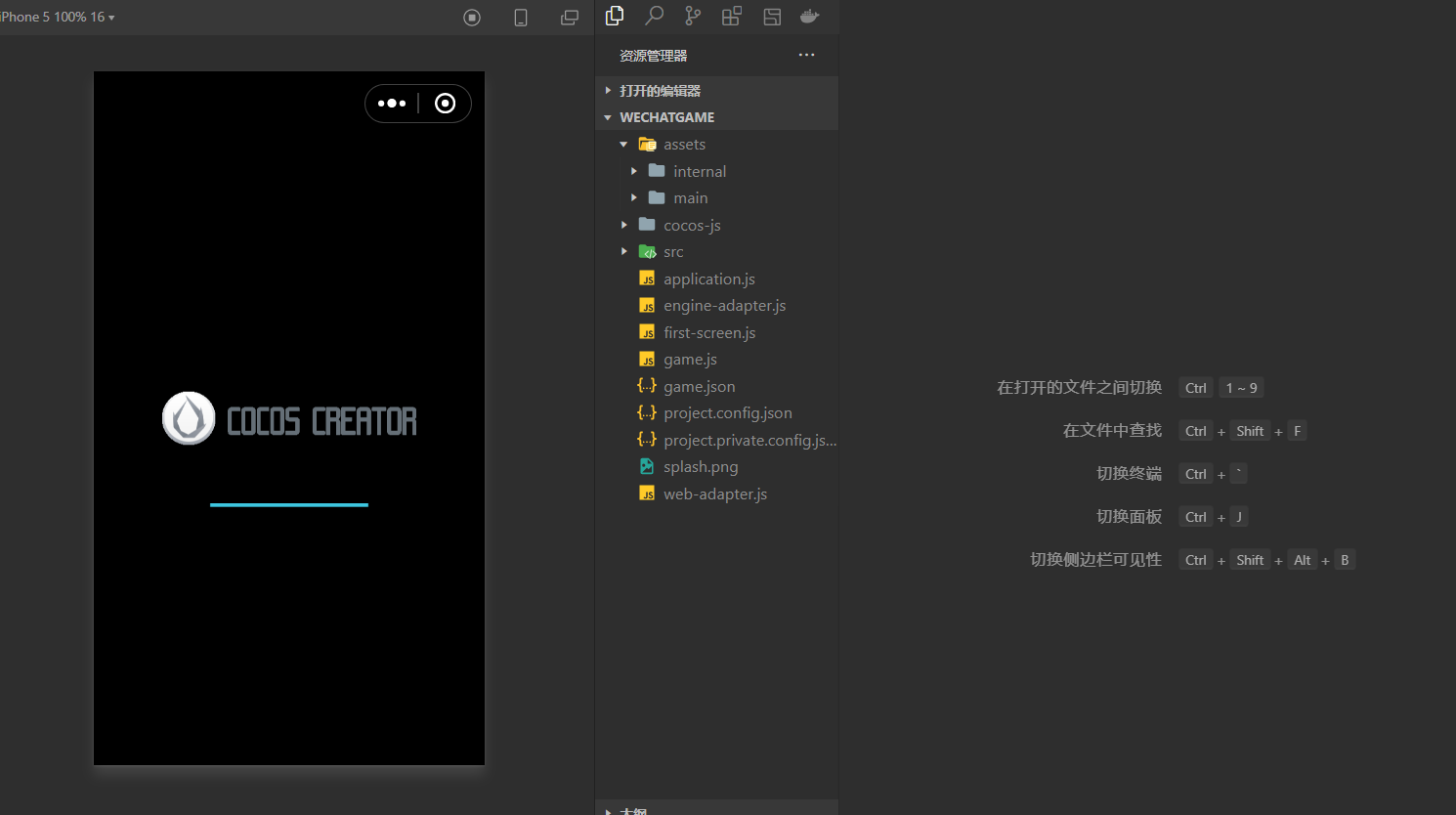The image size is (1456, 815).
Task: Open engine-adapter.js file
Action: tap(716, 306)
